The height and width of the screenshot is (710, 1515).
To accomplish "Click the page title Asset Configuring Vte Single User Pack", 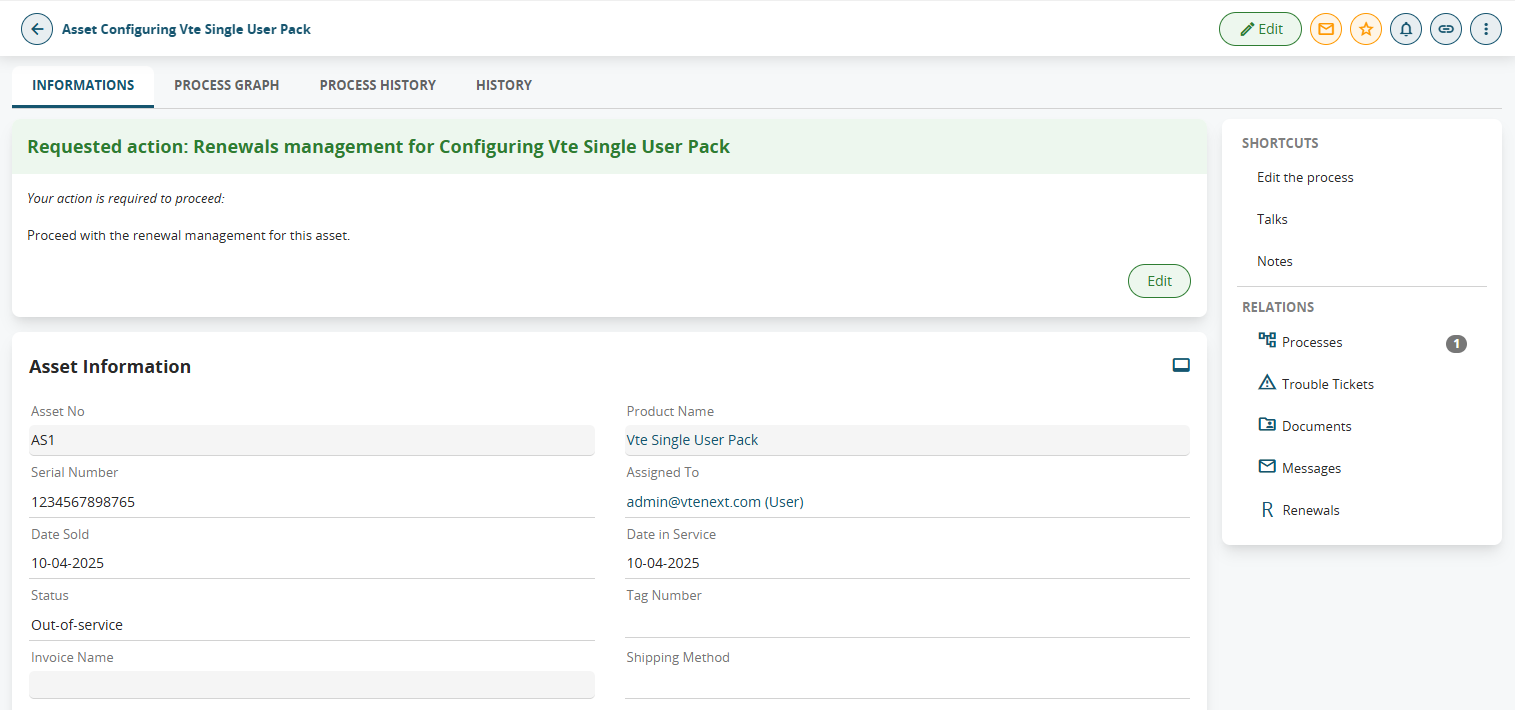I will tap(186, 29).
